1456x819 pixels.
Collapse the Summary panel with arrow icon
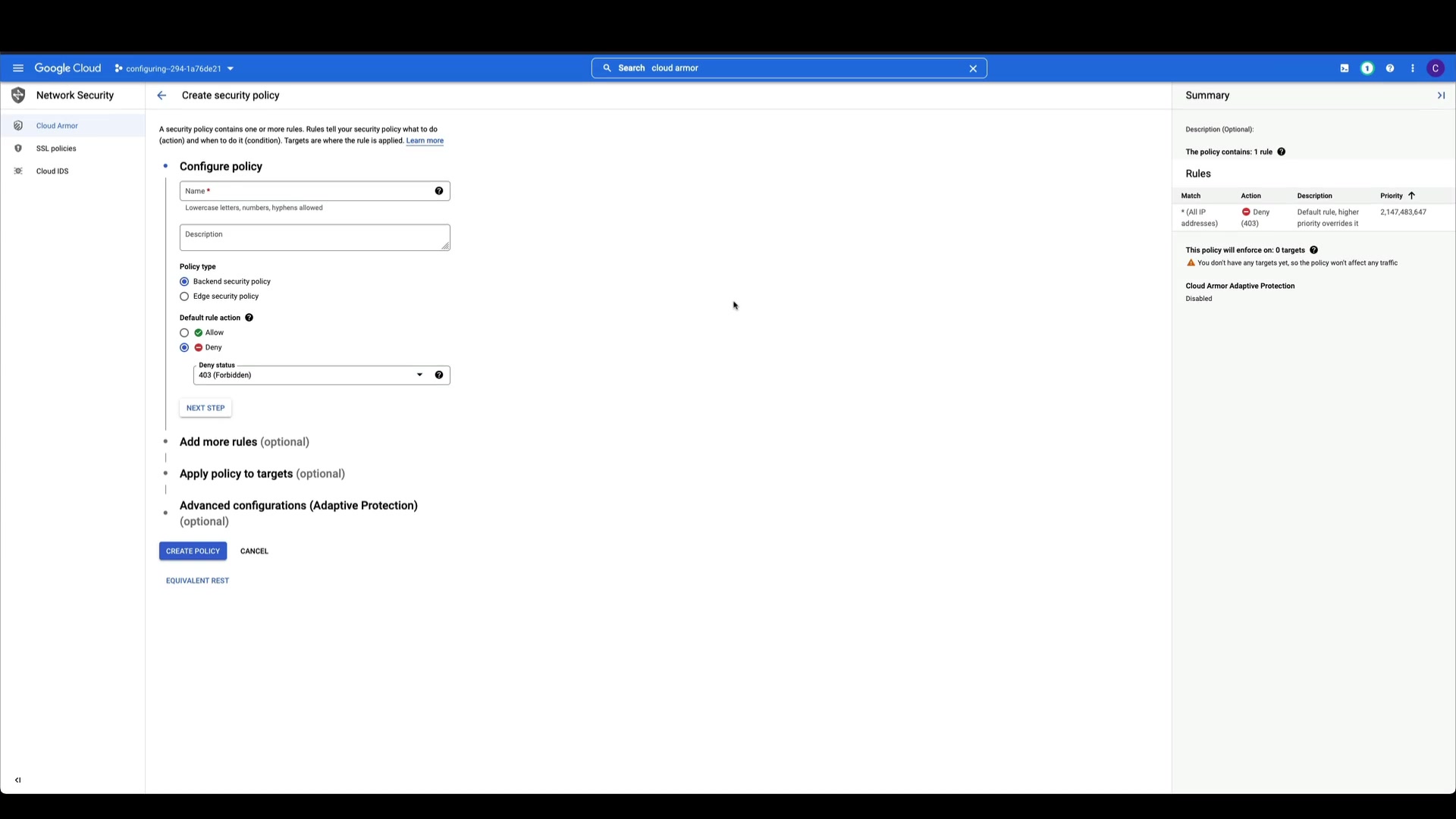[1441, 96]
